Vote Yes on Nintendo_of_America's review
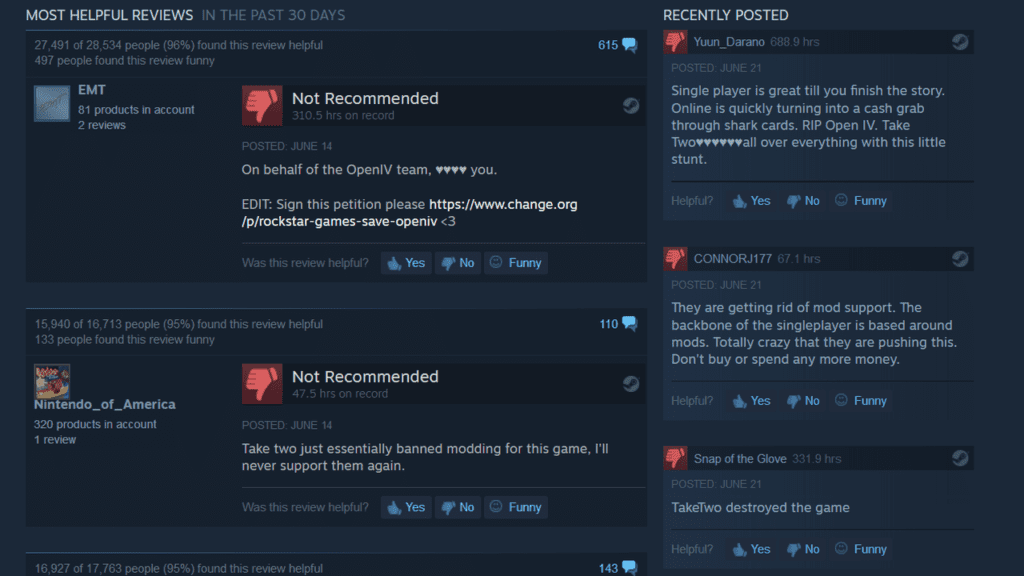This screenshot has width=1024, height=576. coord(406,507)
